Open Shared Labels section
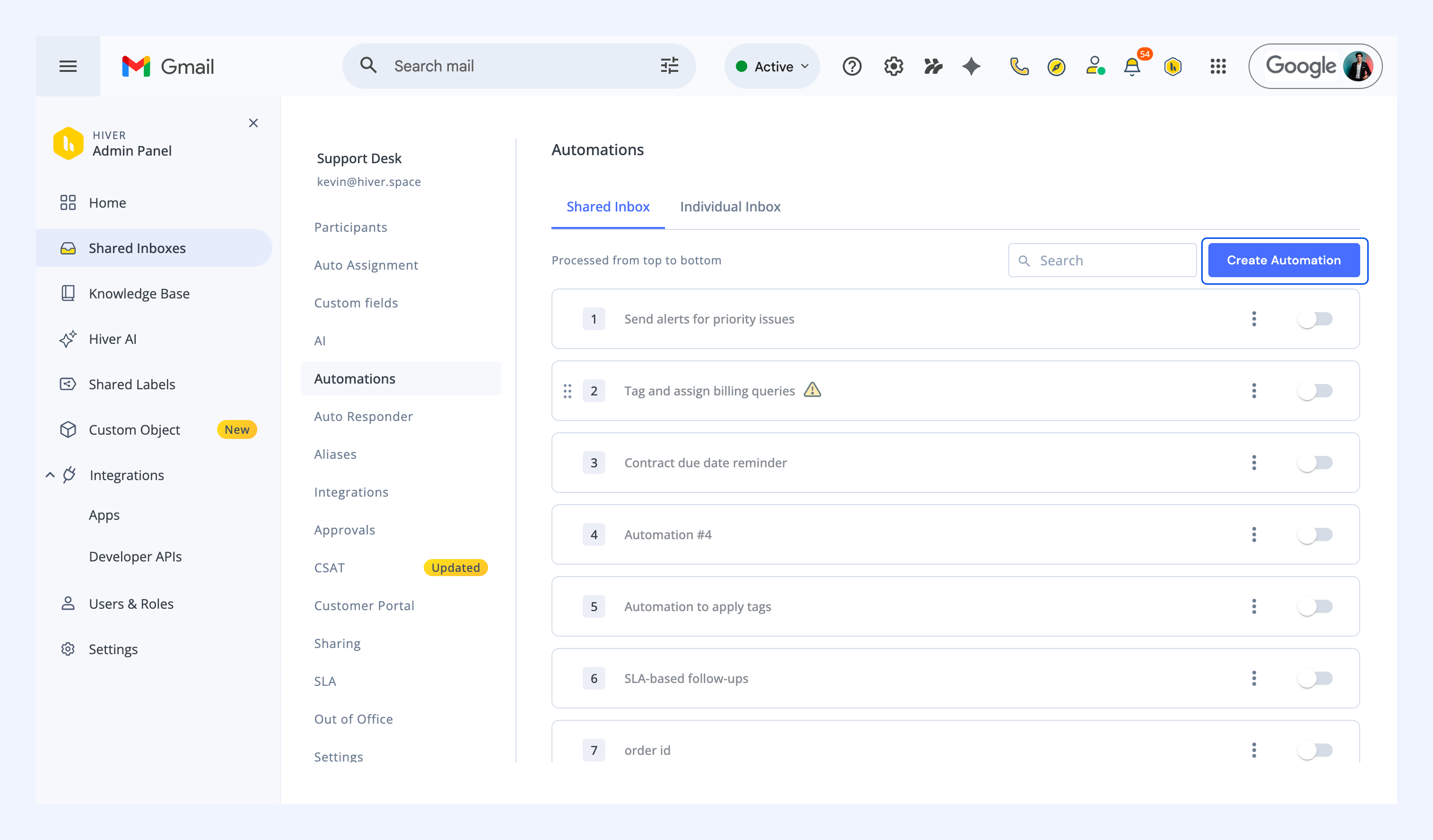 pyautogui.click(x=132, y=385)
